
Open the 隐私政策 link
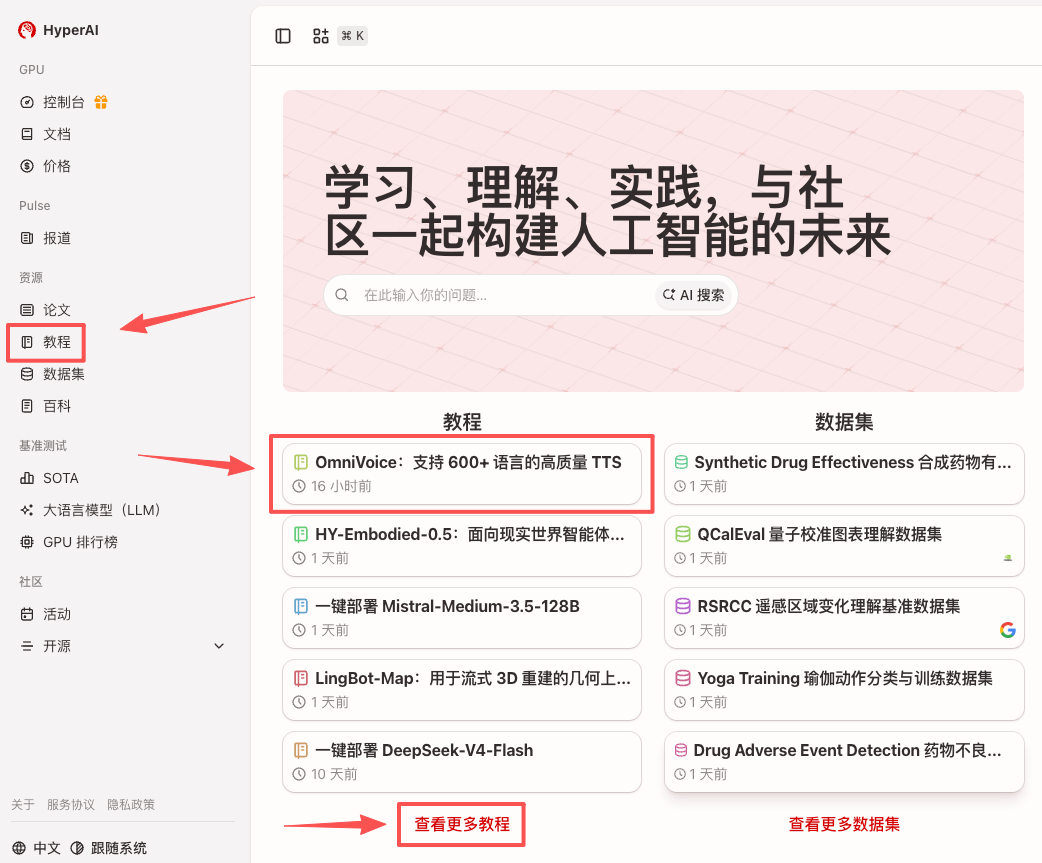[x=131, y=805]
